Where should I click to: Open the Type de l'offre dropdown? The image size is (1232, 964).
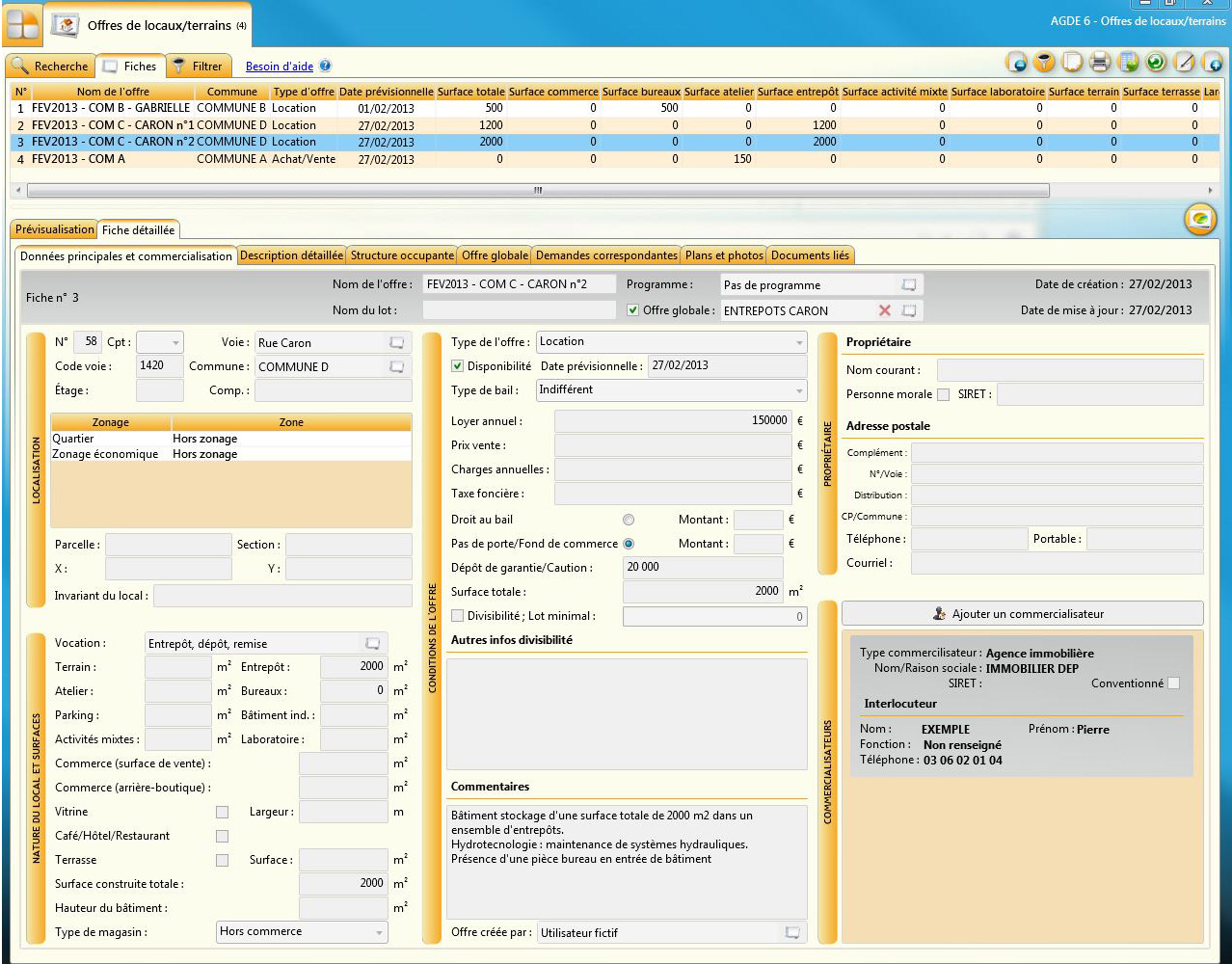tap(671, 342)
